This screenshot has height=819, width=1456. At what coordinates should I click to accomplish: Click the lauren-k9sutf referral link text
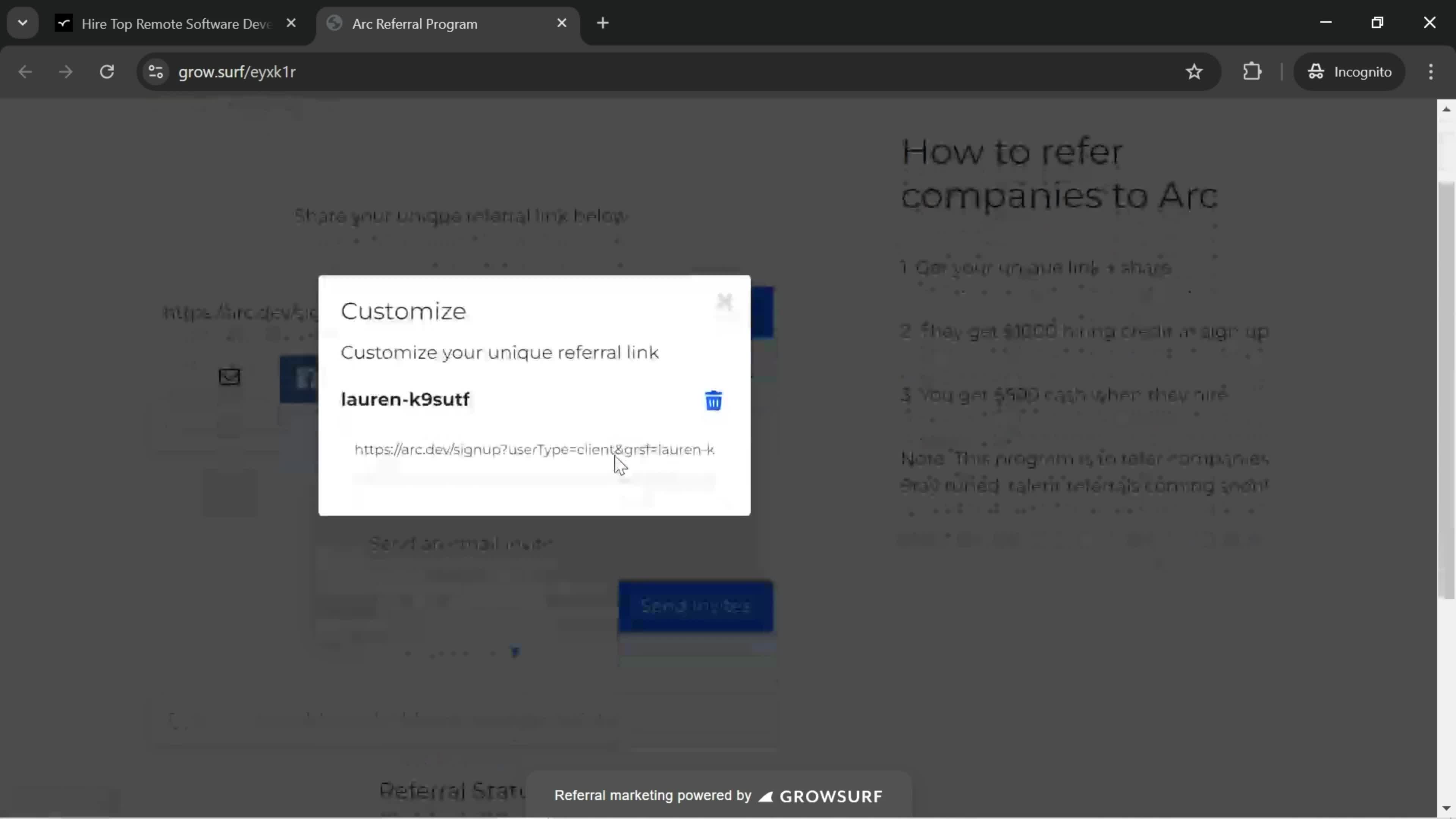coord(405,398)
